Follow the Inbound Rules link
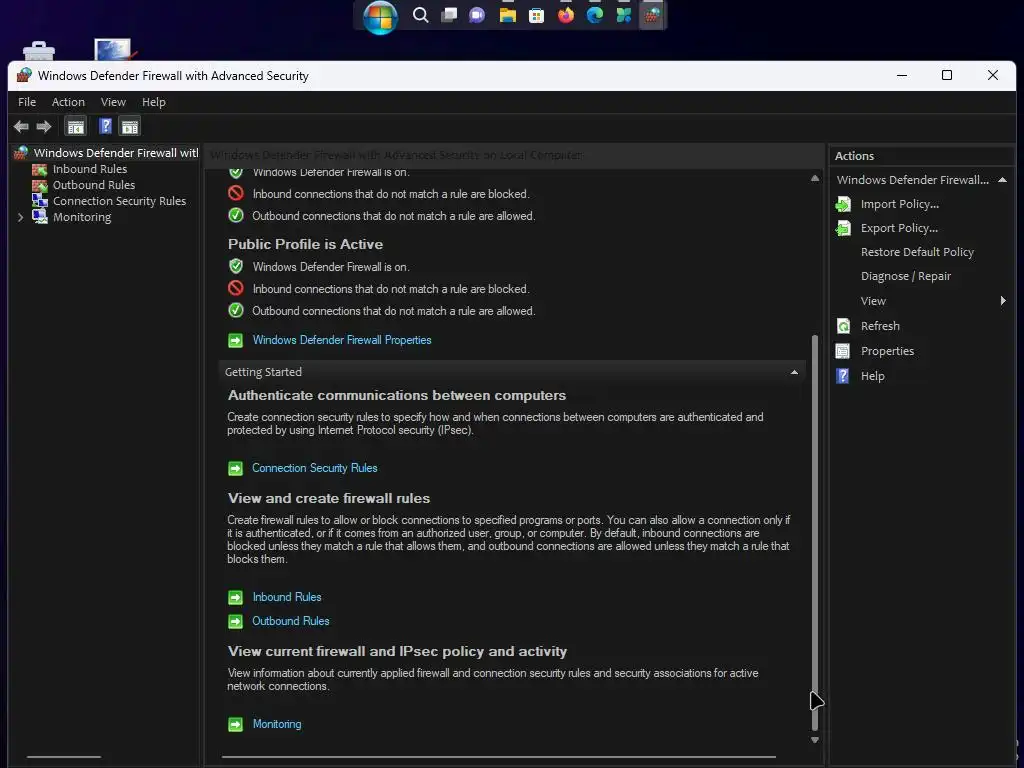 tap(287, 597)
